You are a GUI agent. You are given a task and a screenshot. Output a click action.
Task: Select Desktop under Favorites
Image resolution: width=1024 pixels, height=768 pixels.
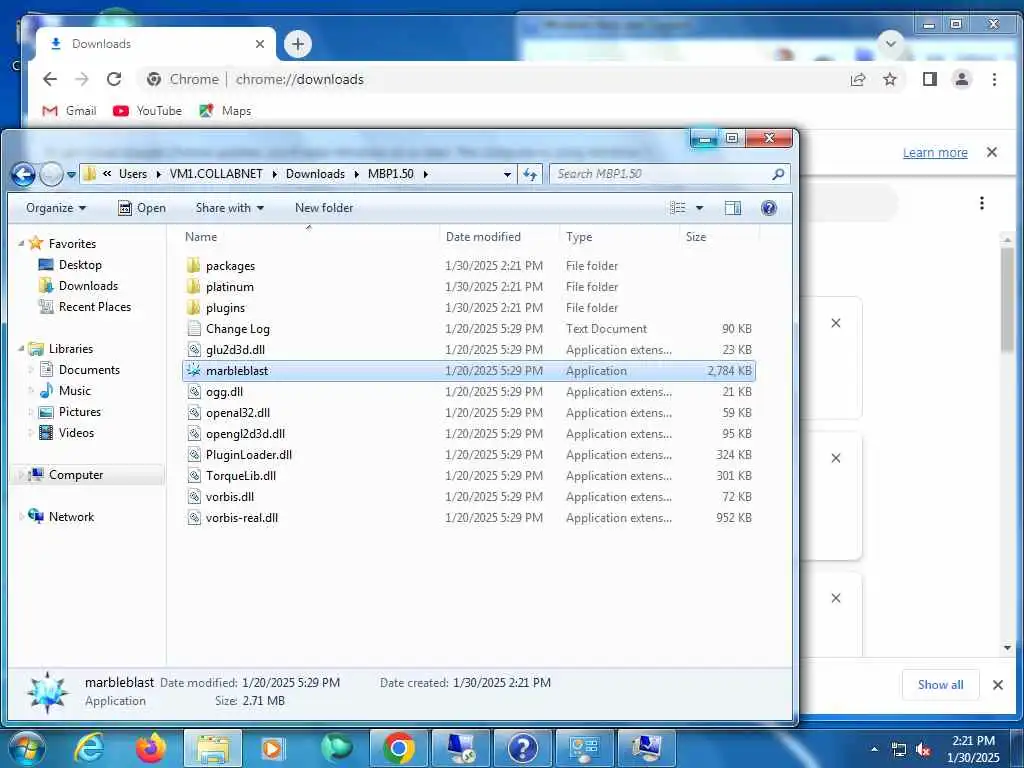[x=70, y=264]
